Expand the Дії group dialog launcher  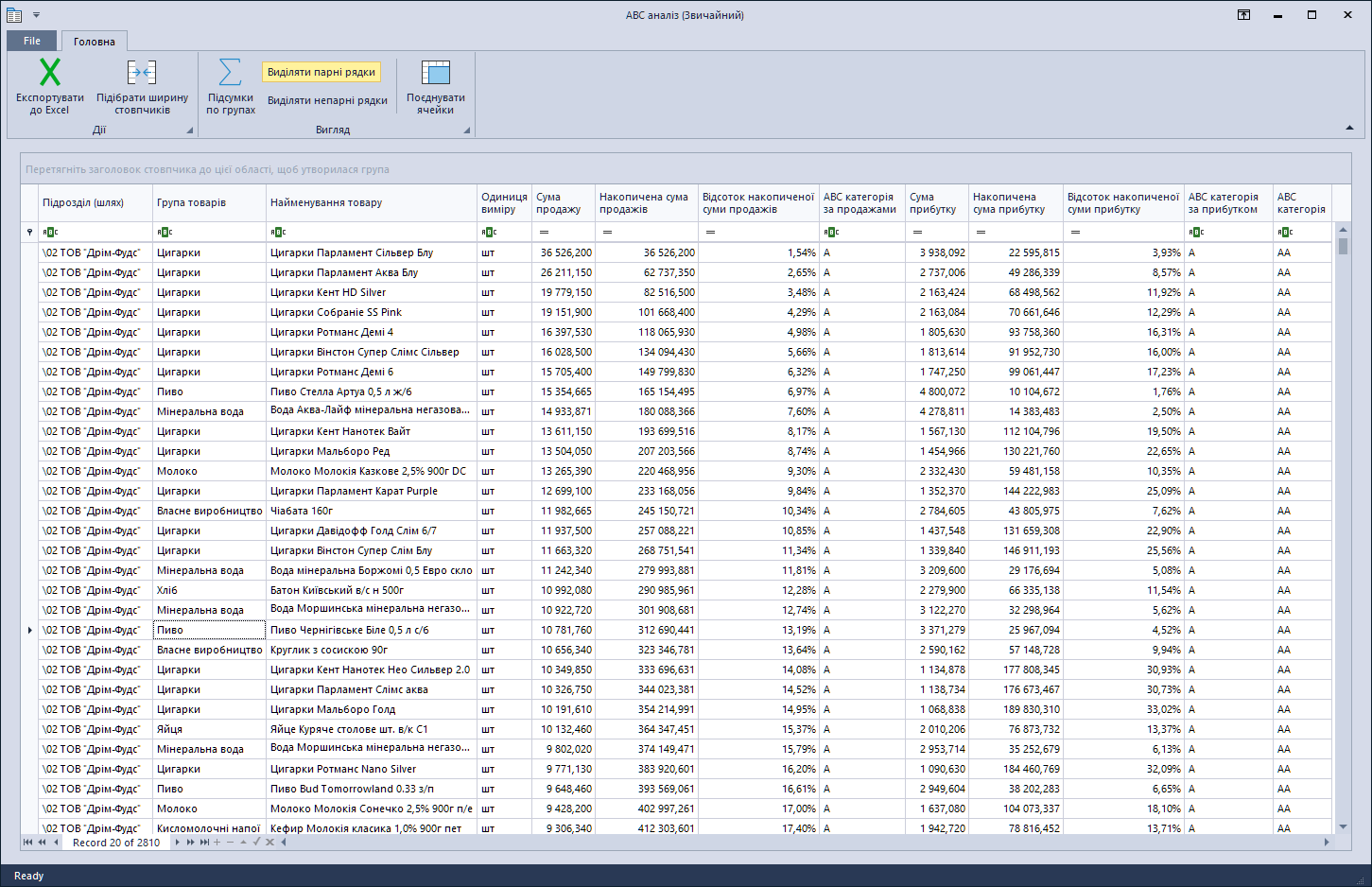(x=189, y=130)
